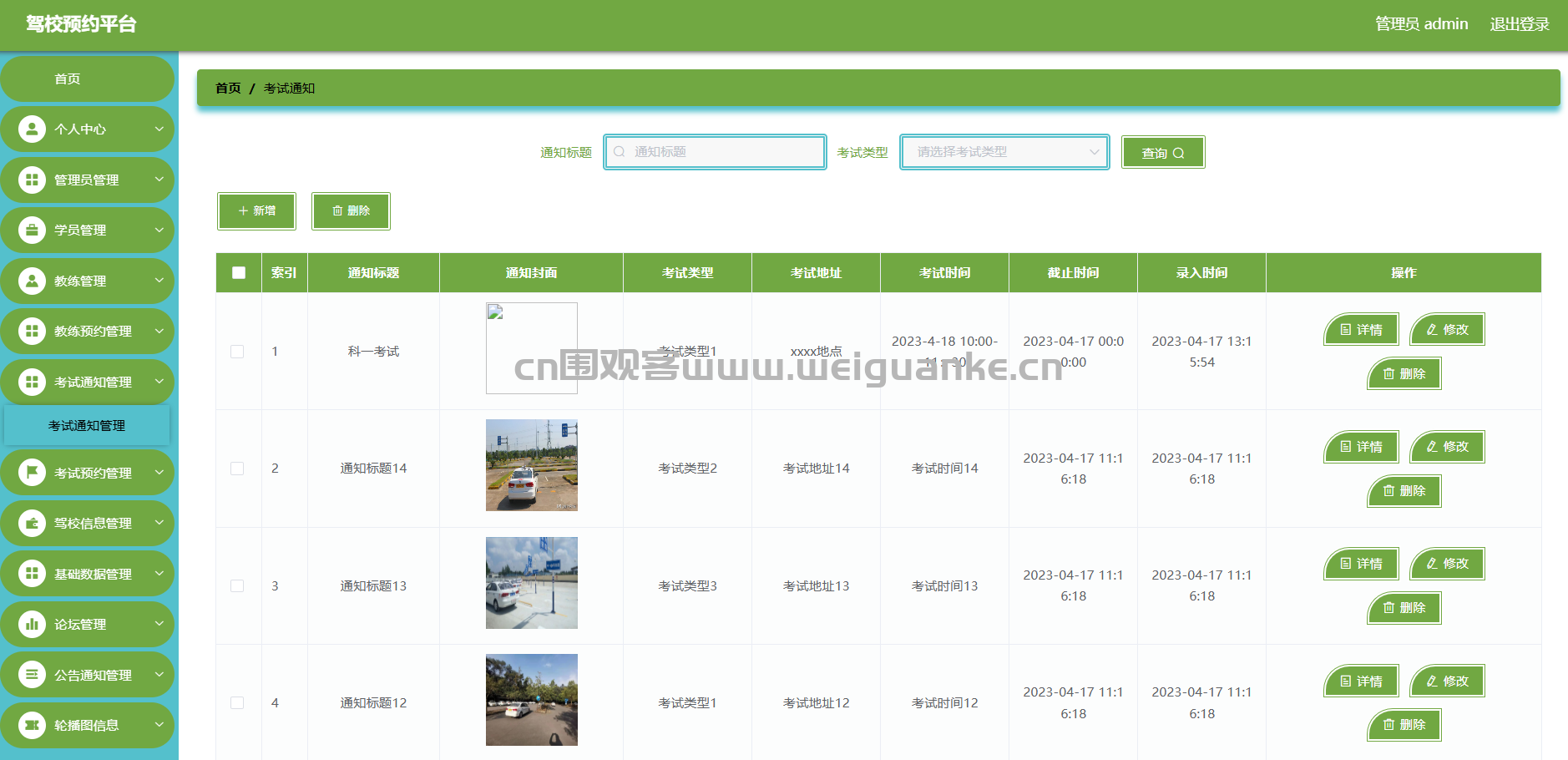Click 退出登录 to log out
The image size is (1568, 760).
tap(1520, 24)
